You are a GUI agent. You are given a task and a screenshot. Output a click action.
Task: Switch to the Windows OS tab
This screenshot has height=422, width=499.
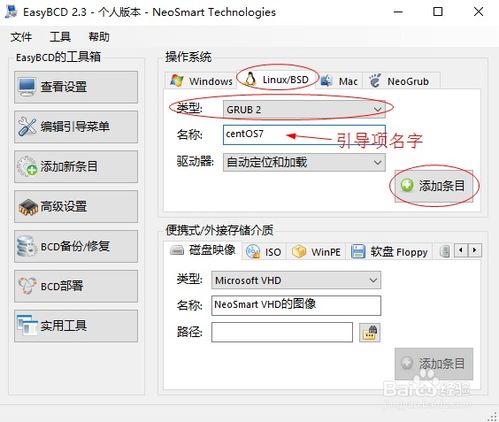[x=201, y=81]
